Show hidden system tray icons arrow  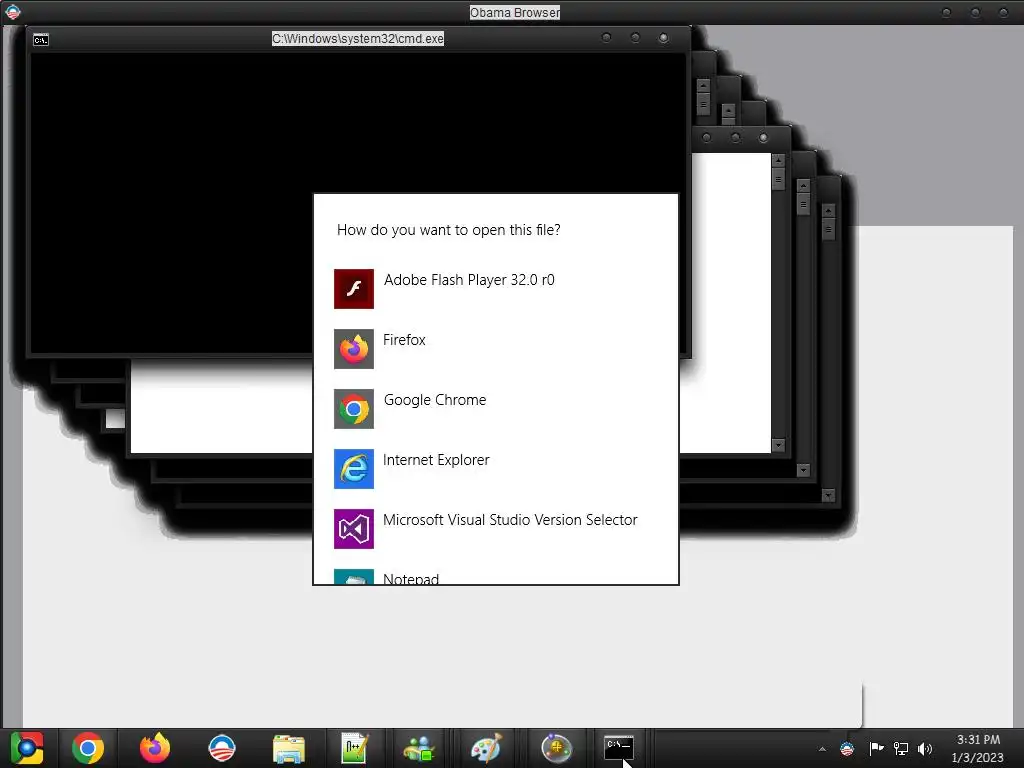[822, 749]
